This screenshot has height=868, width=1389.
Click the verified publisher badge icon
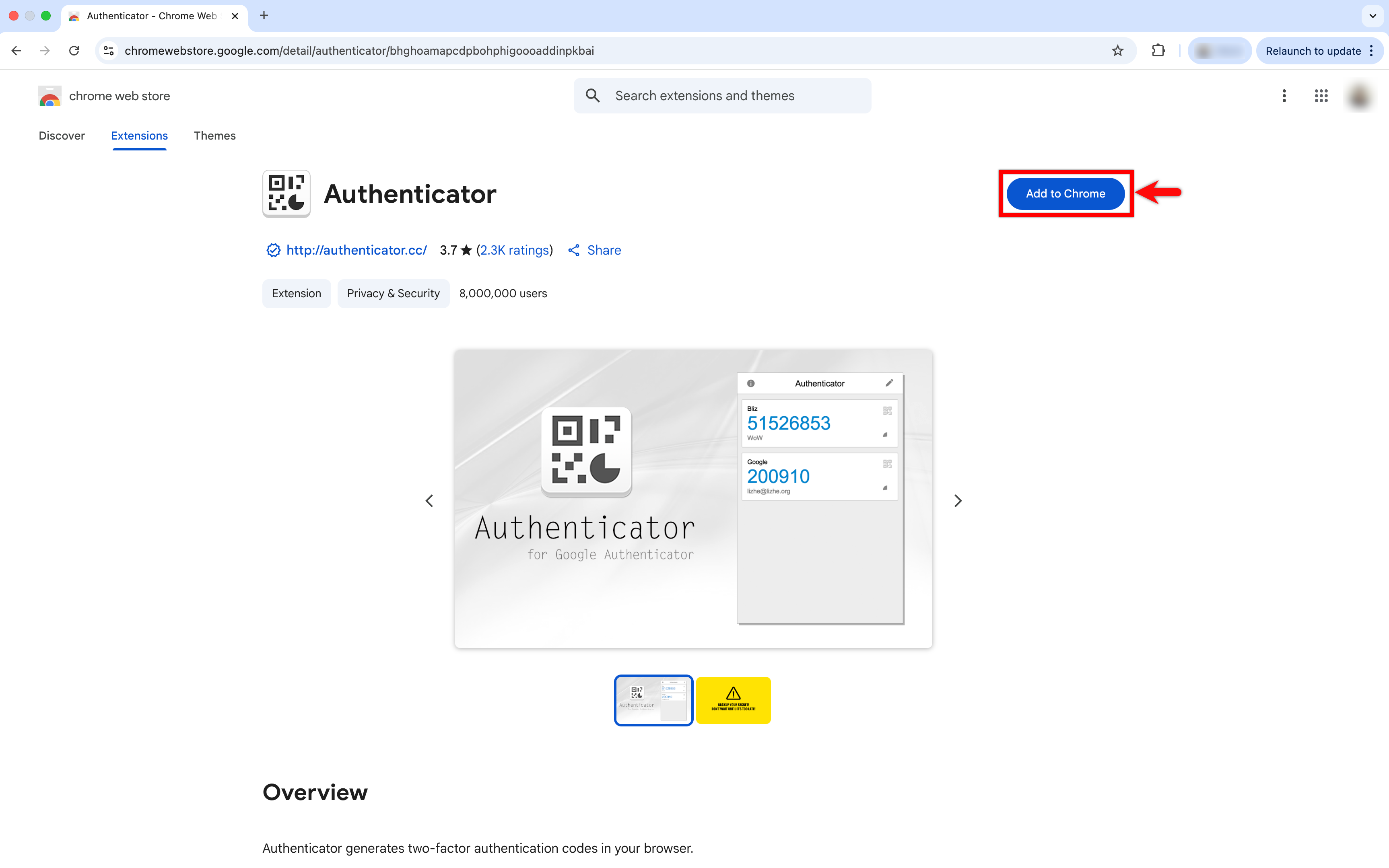click(273, 250)
